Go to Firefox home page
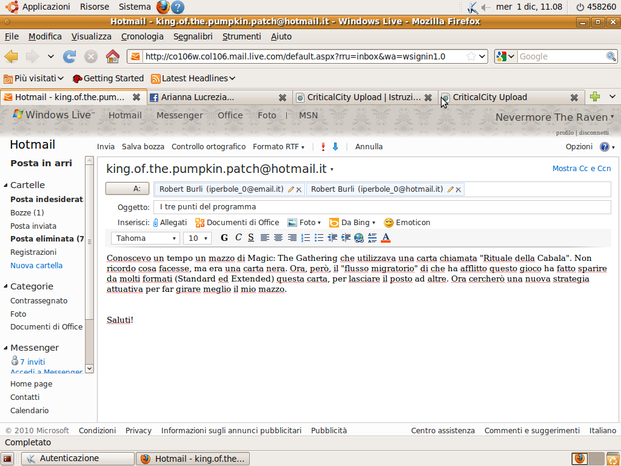621x466 pixels. pos(112,57)
